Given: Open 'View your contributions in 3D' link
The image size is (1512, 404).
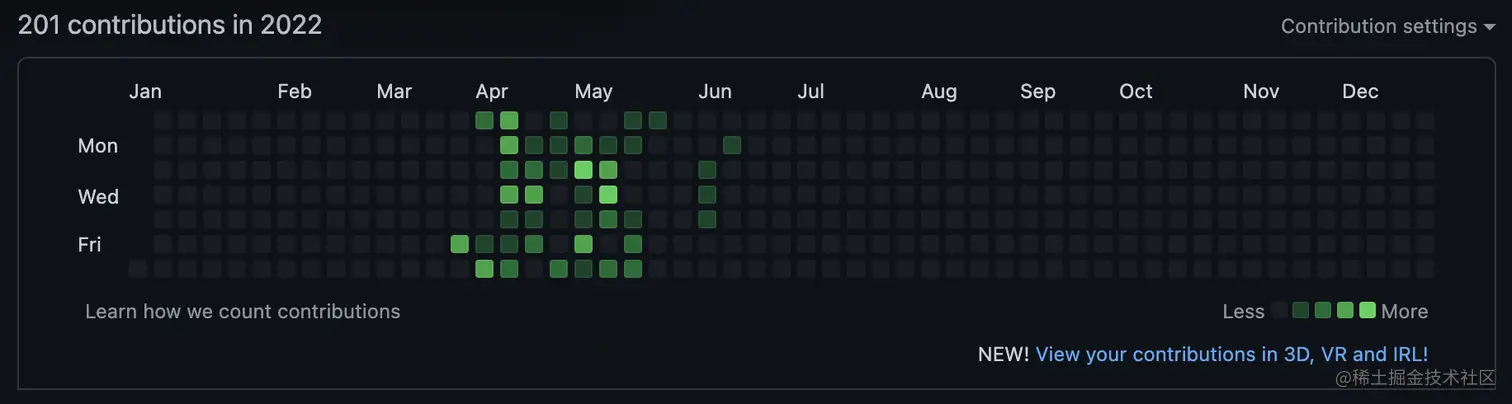Looking at the screenshot, I should click(x=1231, y=354).
